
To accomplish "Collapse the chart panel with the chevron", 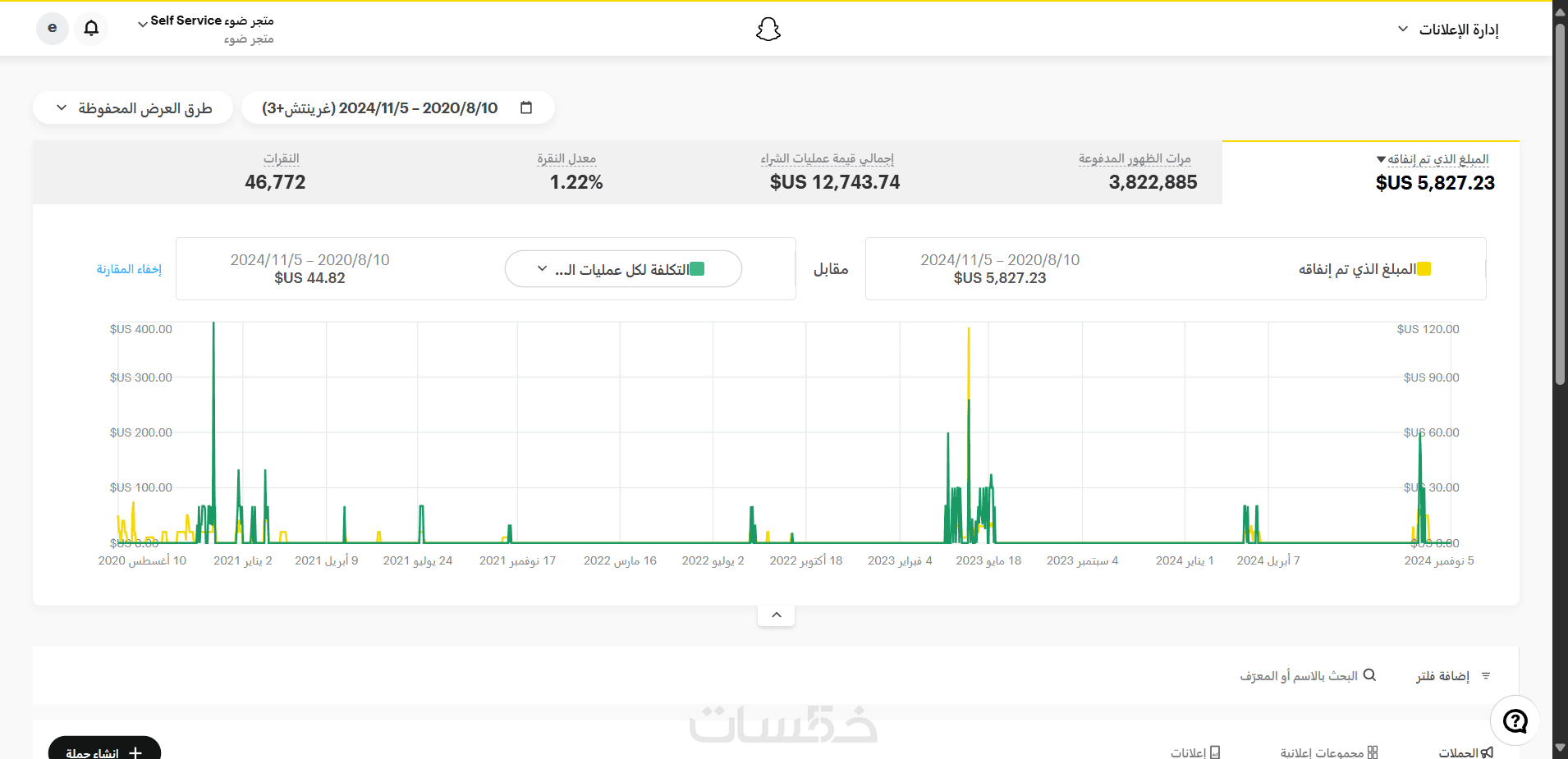I will click(x=776, y=615).
